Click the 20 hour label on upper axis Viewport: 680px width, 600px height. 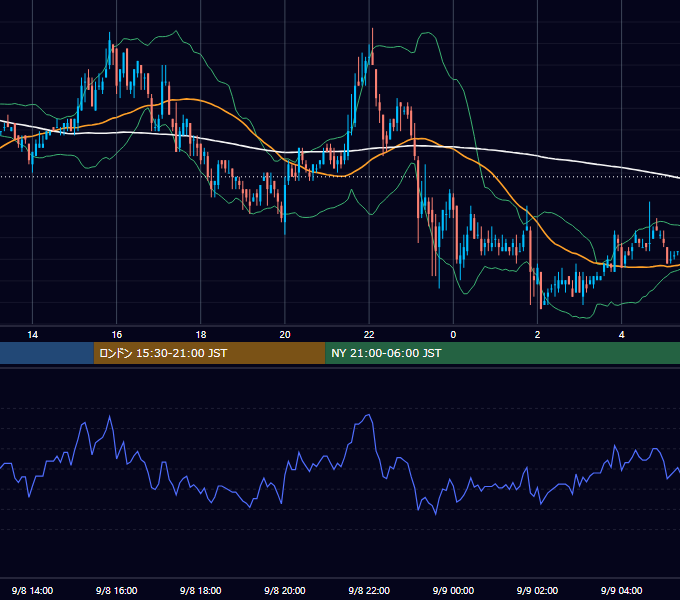coord(285,335)
